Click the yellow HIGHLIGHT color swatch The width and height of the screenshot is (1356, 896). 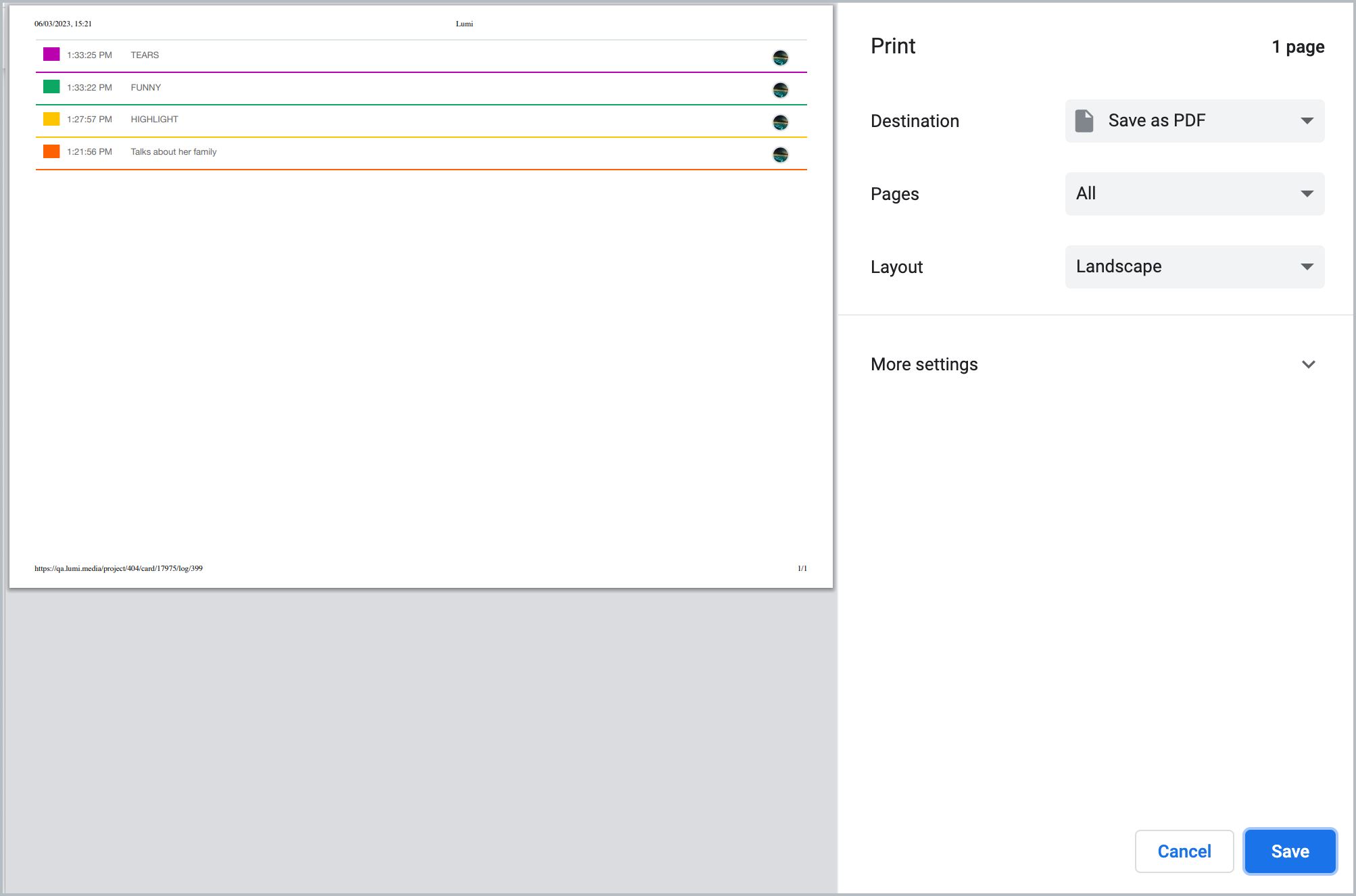51,119
